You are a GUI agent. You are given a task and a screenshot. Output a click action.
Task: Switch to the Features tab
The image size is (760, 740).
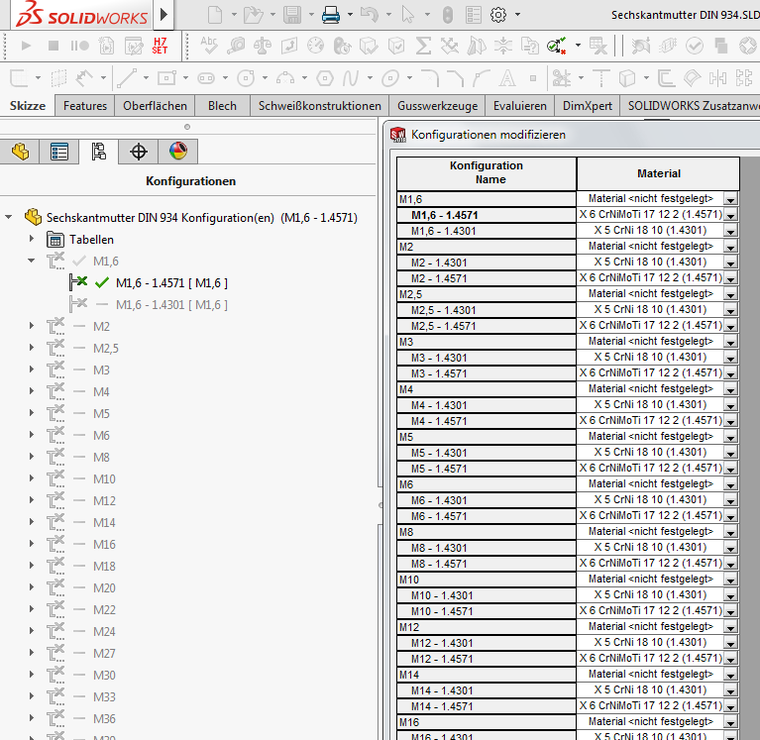(x=85, y=106)
